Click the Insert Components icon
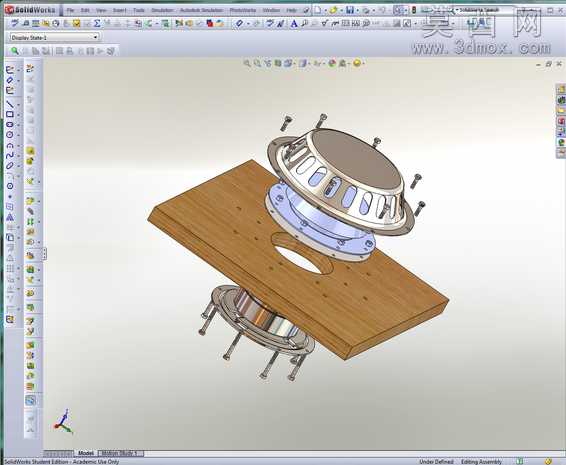Image resolution: width=566 pixels, height=465 pixels. tap(30, 200)
